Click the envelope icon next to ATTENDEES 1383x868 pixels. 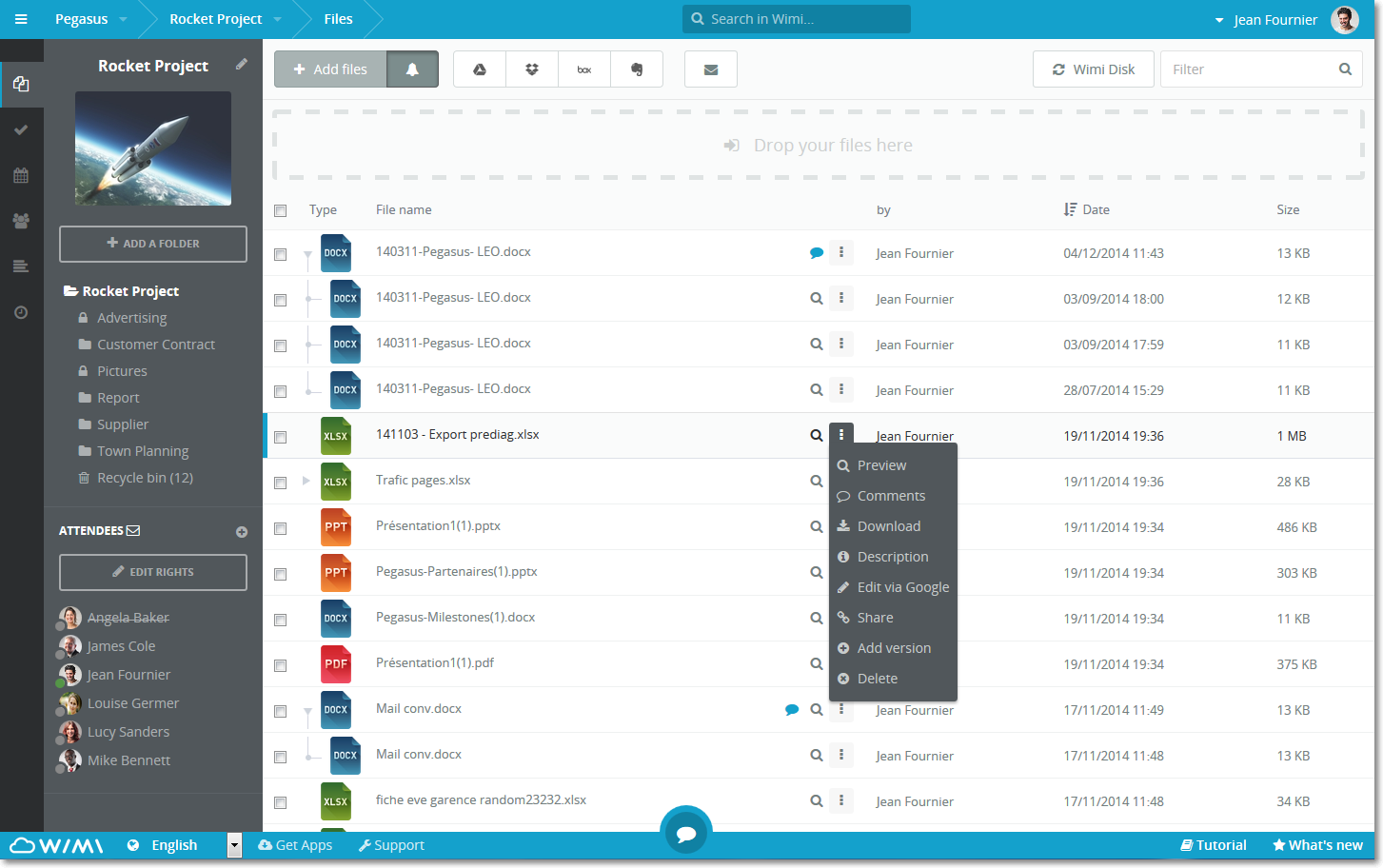click(133, 531)
